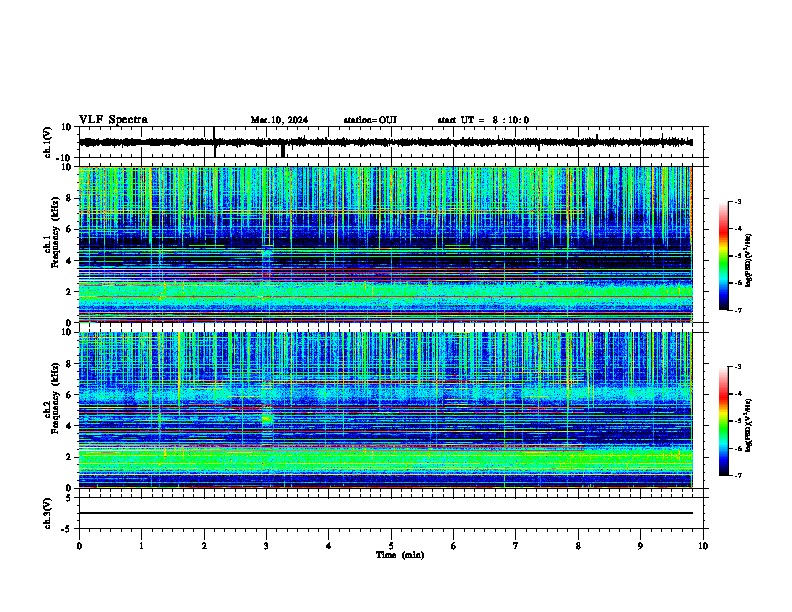
Task: Click the ch.1 color bar log(PSD) label
Action: point(748,260)
